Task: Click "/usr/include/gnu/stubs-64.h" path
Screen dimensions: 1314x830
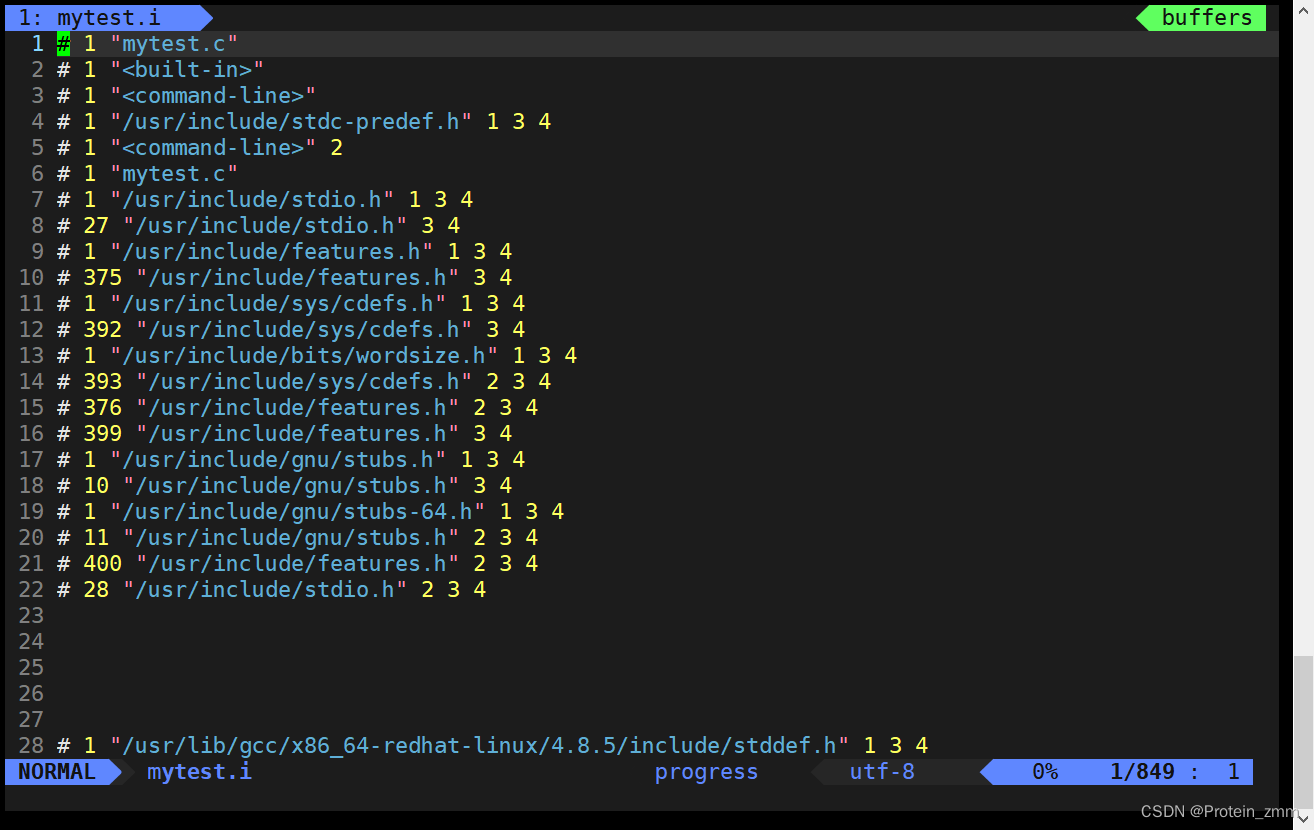Action: click(x=298, y=511)
